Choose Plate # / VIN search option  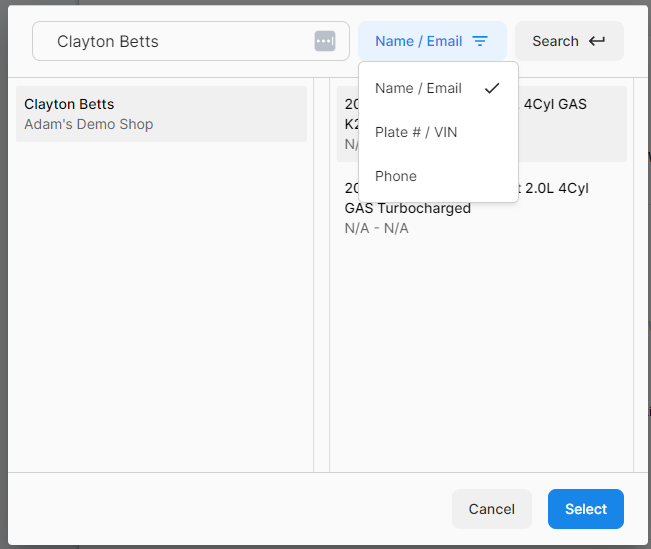[438, 132]
